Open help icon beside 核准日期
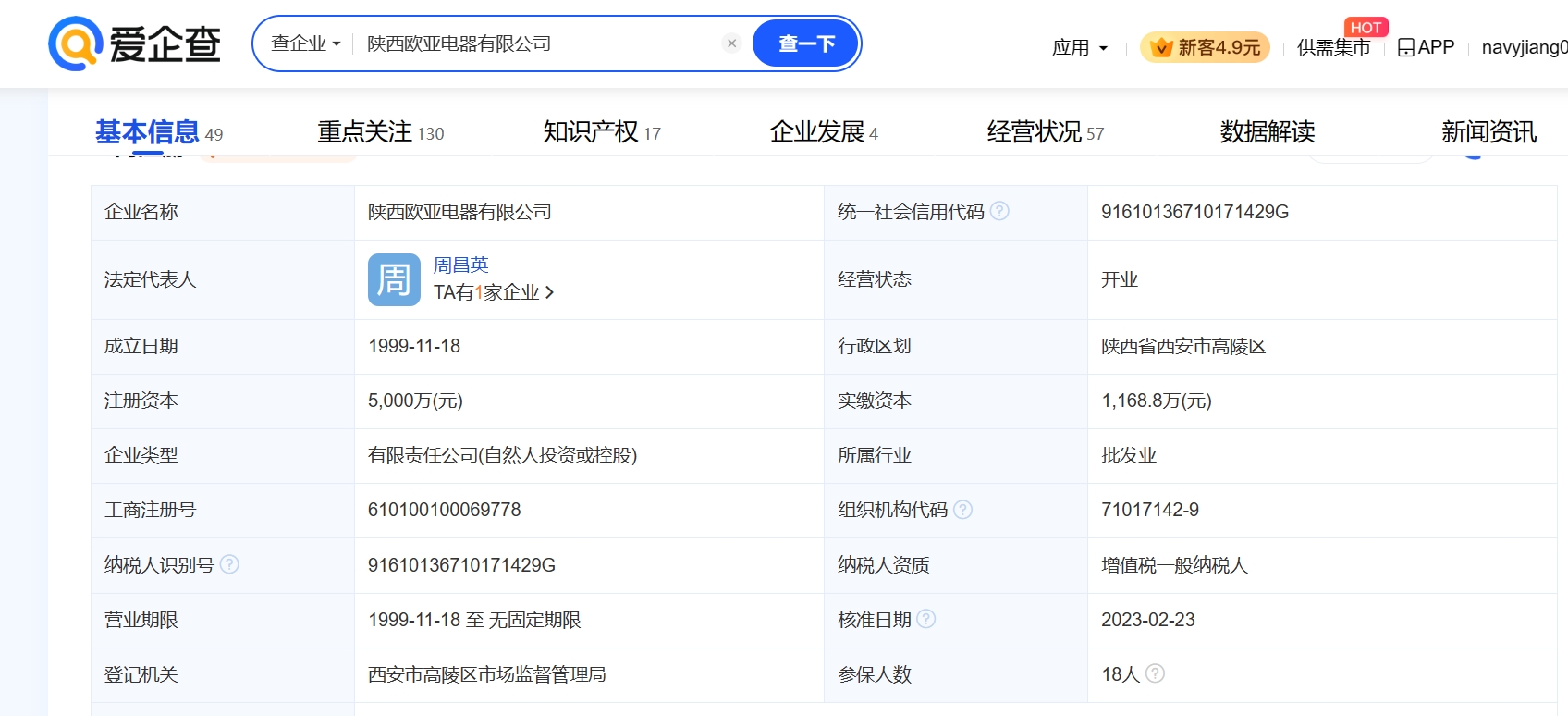This screenshot has height=716, width=1568. pyautogui.click(x=925, y=619)
